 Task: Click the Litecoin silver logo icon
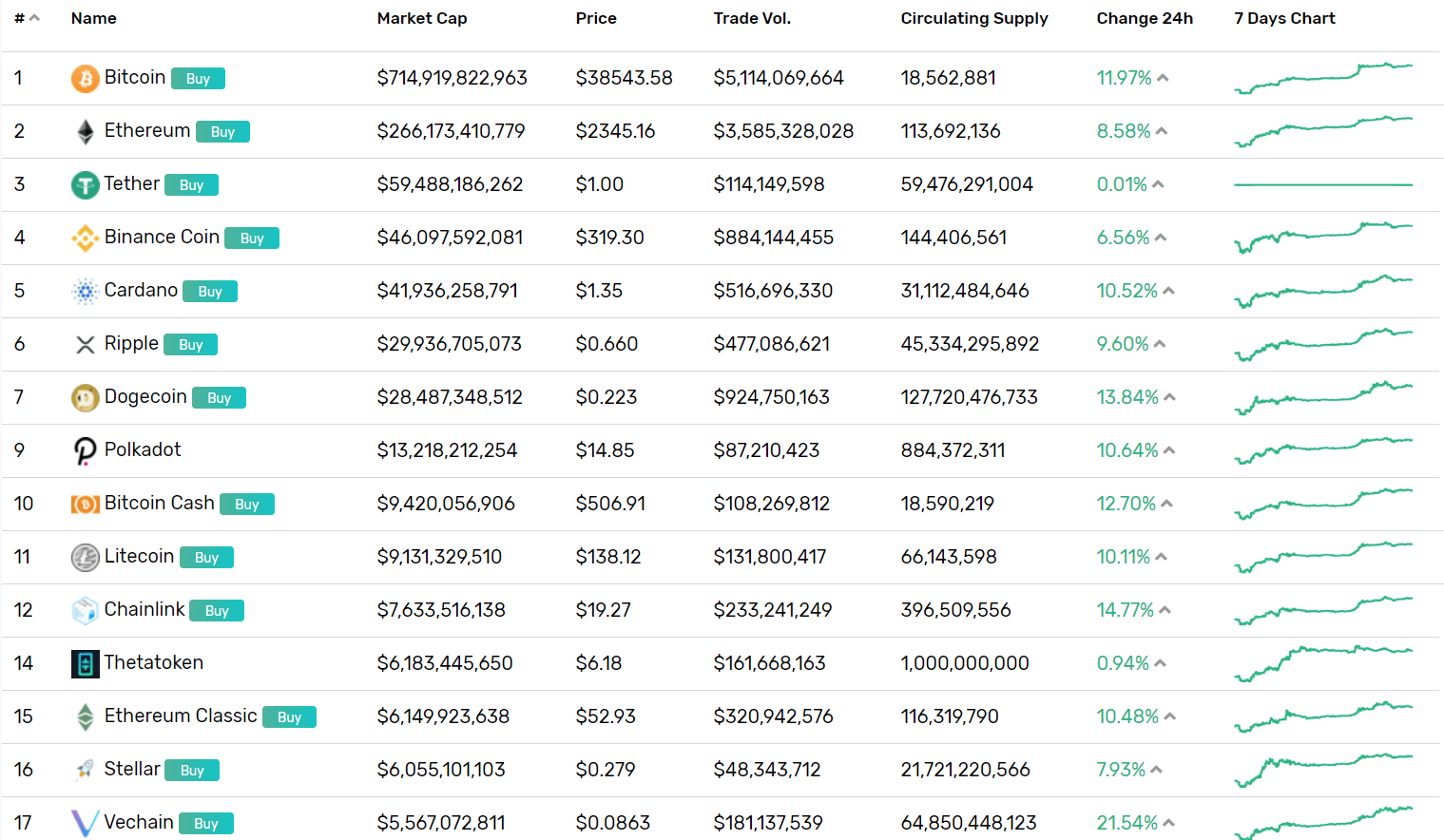(x=86, y=557)
